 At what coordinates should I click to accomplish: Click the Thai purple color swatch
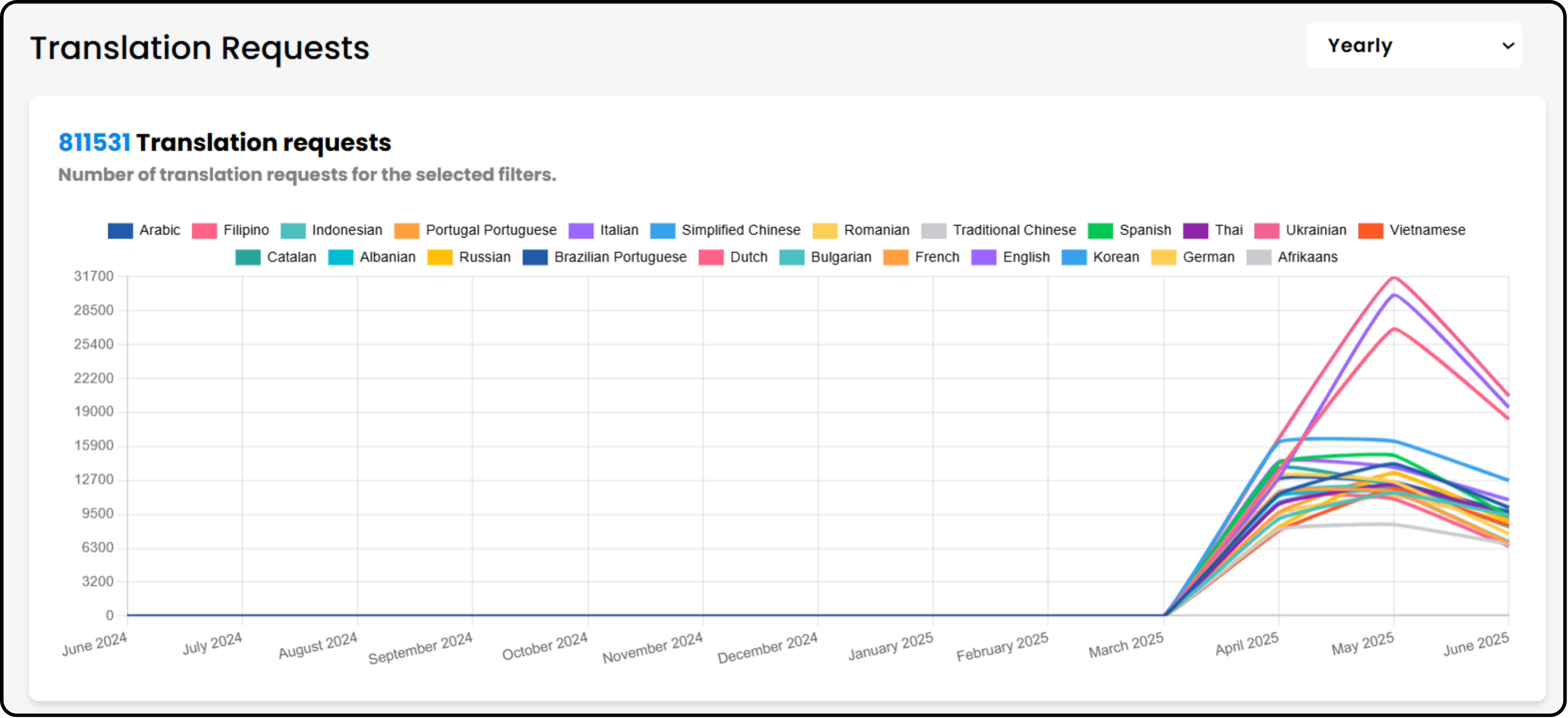pyautogui.click(x=1196, y=231)
